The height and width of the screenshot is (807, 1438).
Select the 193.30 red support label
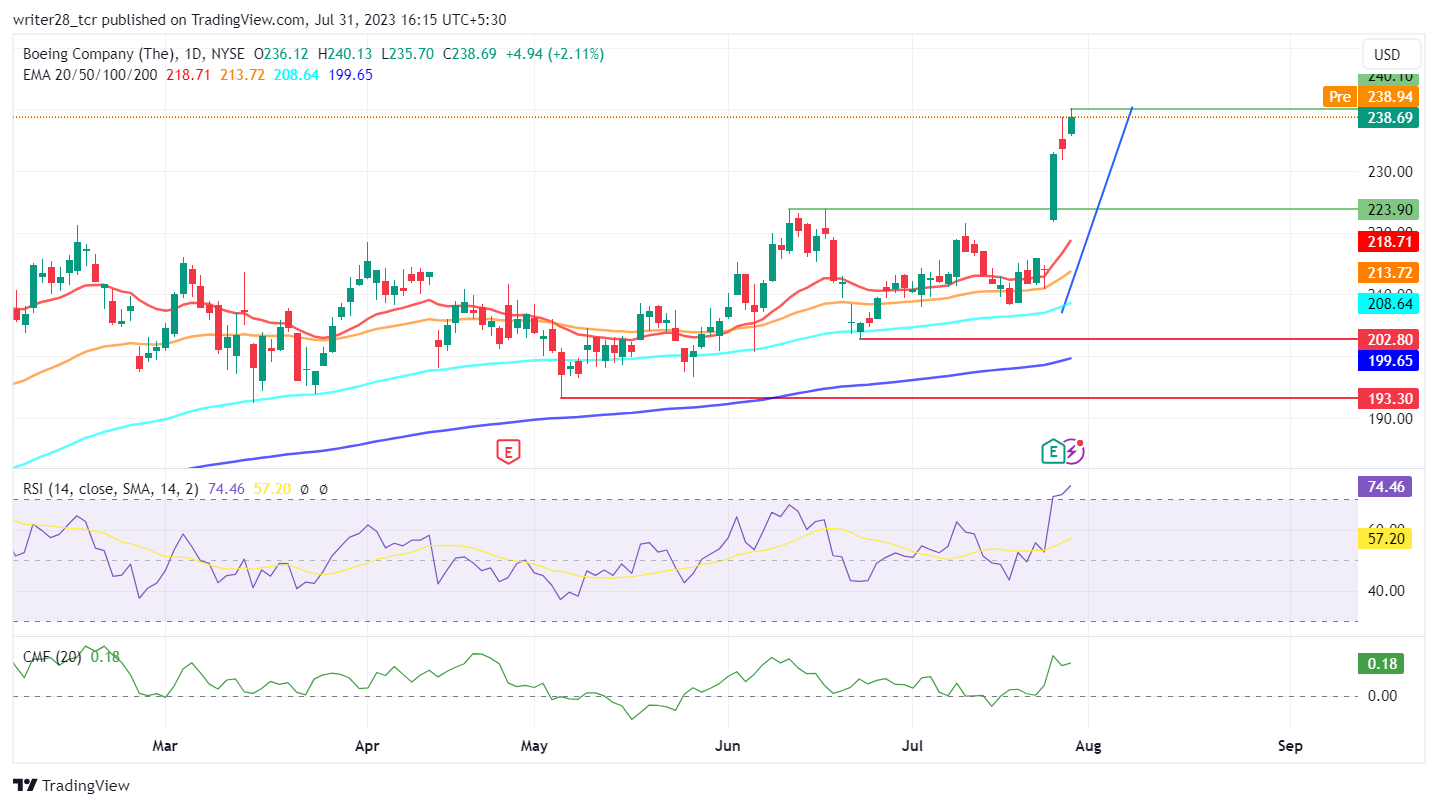click(1388, 398)
